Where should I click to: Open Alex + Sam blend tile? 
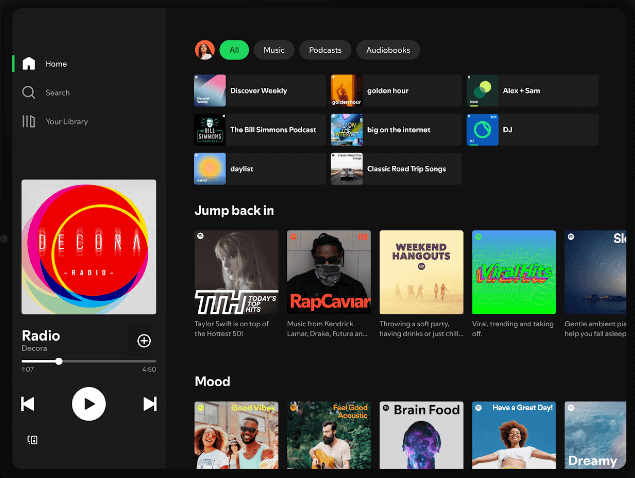(533, 90)
